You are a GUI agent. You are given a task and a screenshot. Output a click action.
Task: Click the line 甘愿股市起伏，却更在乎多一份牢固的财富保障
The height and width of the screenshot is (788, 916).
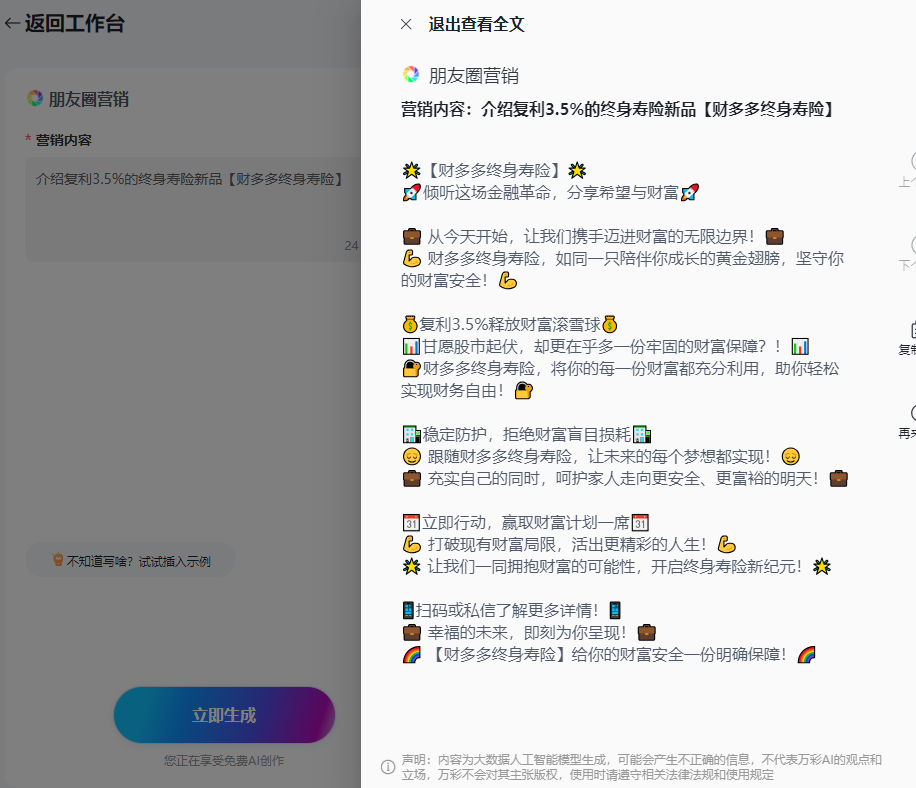coord(605,346)
